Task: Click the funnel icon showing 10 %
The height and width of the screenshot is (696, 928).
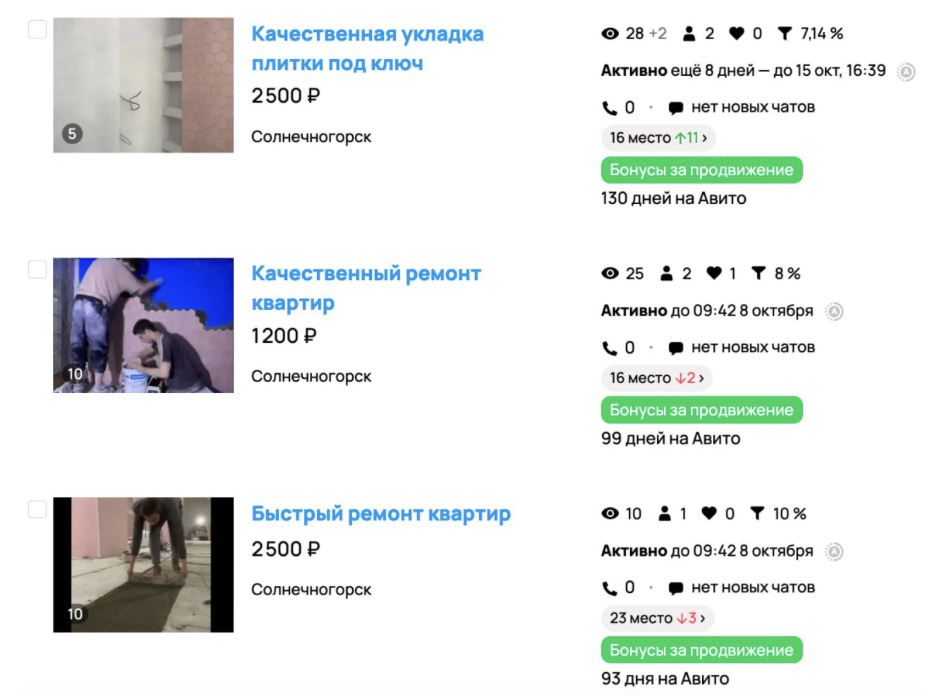Action: point(757,514)
